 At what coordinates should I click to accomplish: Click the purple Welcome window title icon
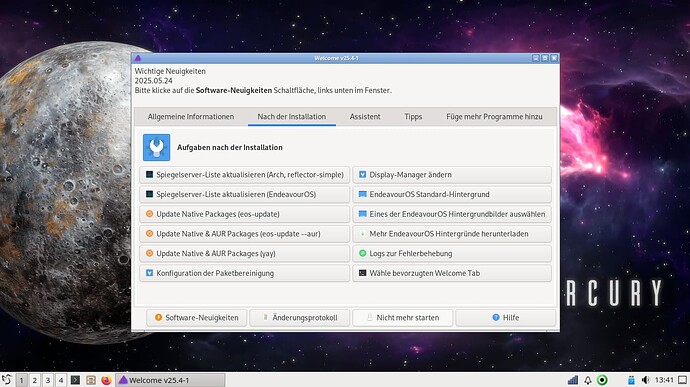[138, 58]
